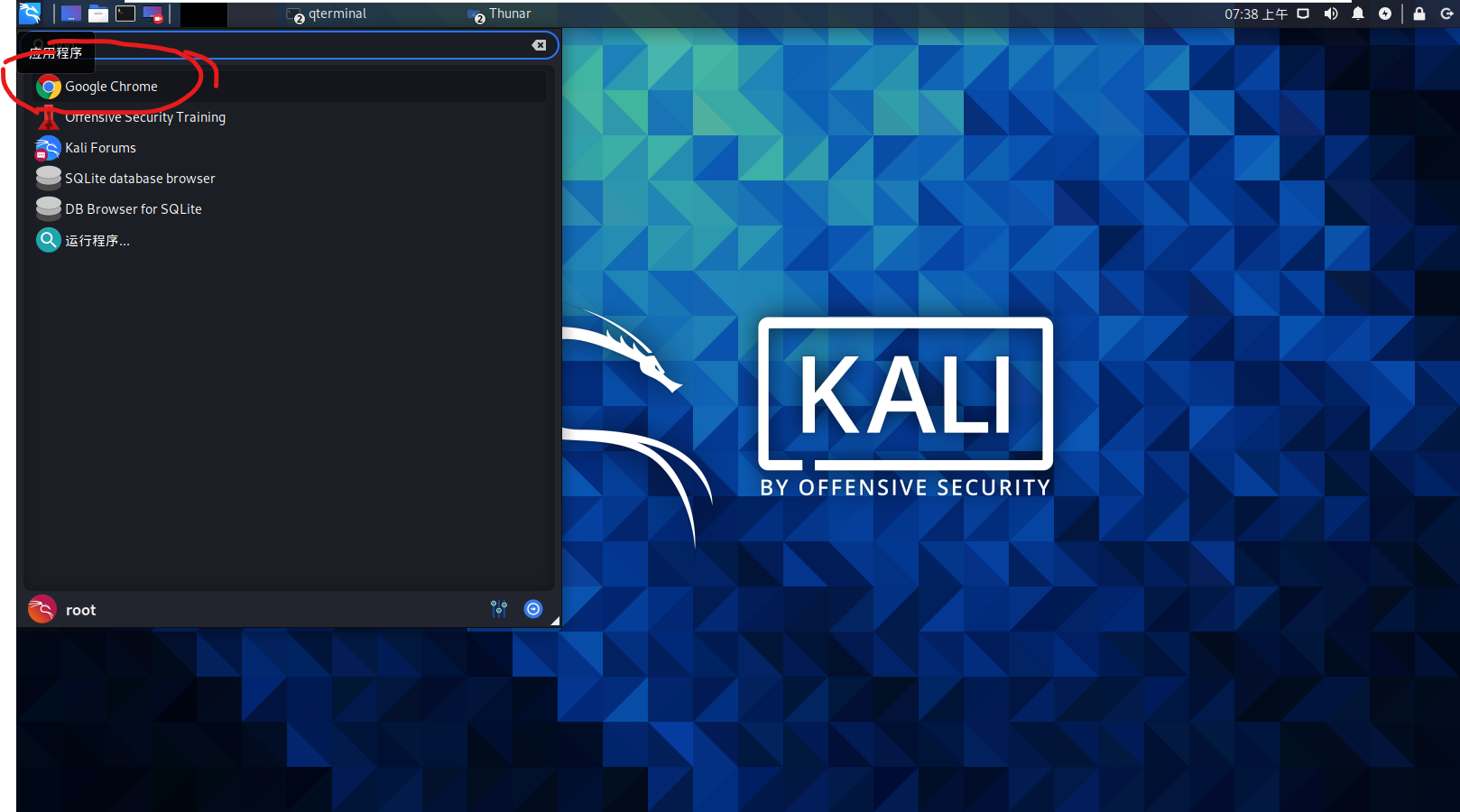Click the Offensive Security Training icon

[49, 117]
